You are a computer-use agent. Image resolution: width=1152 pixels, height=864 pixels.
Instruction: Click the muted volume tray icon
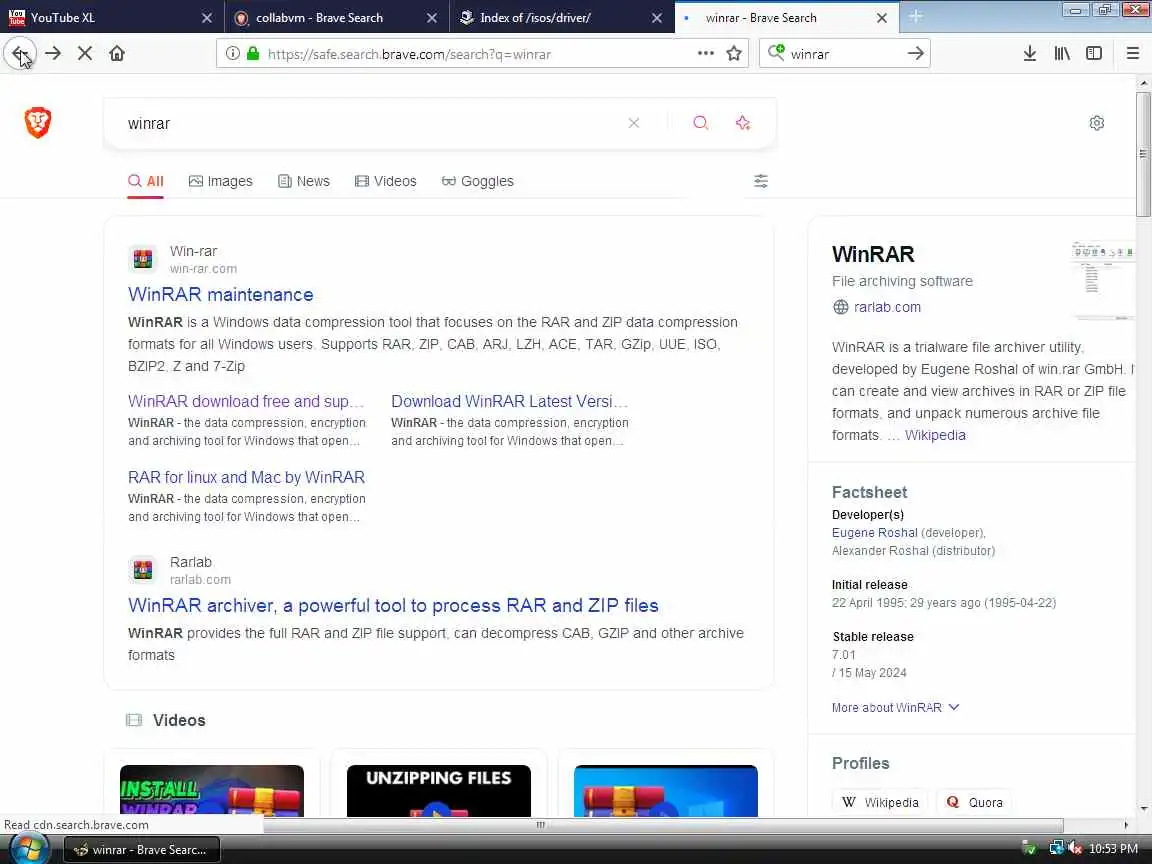[x=1075, y=849]
